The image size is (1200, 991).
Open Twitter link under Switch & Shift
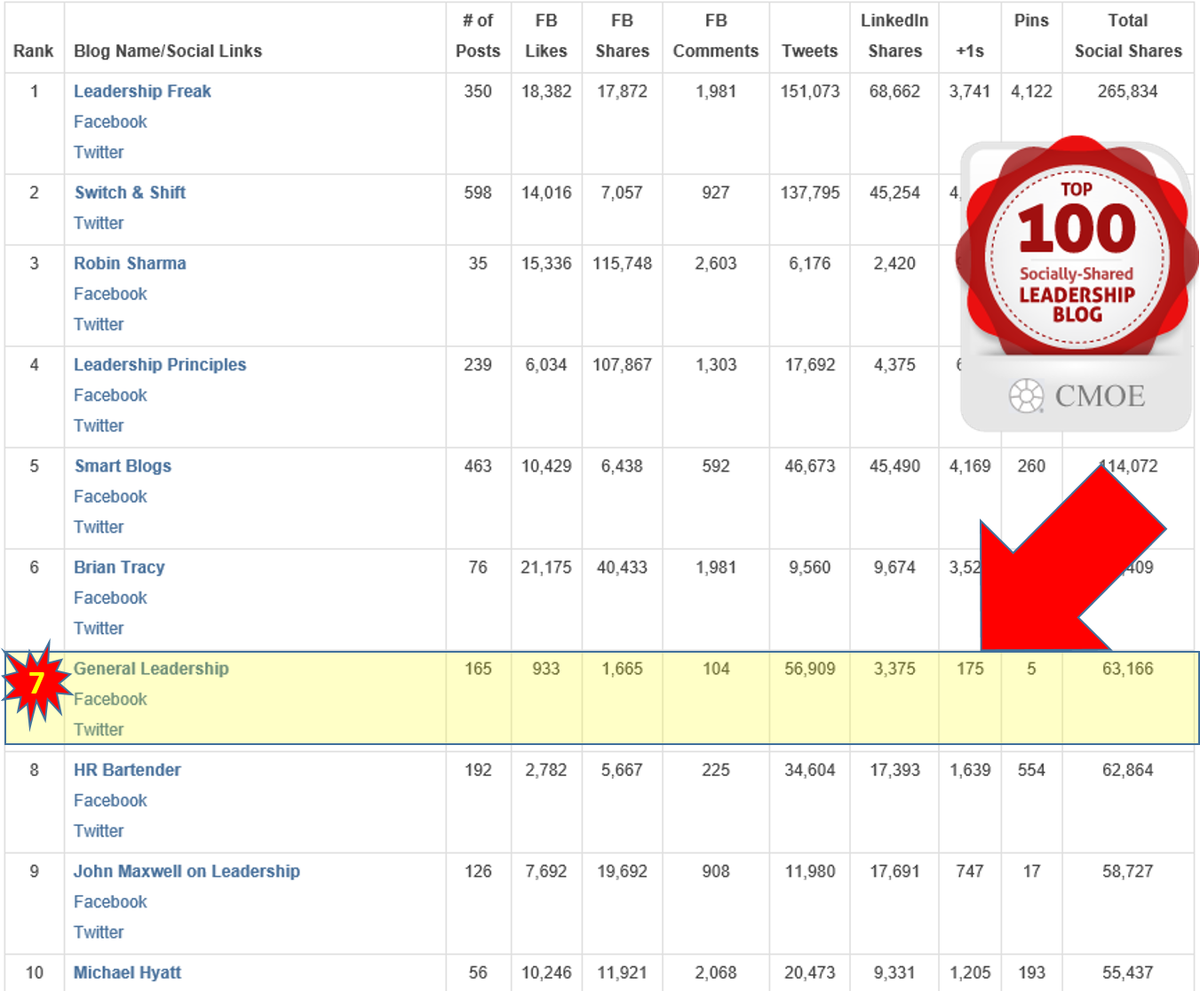[99, 223]
